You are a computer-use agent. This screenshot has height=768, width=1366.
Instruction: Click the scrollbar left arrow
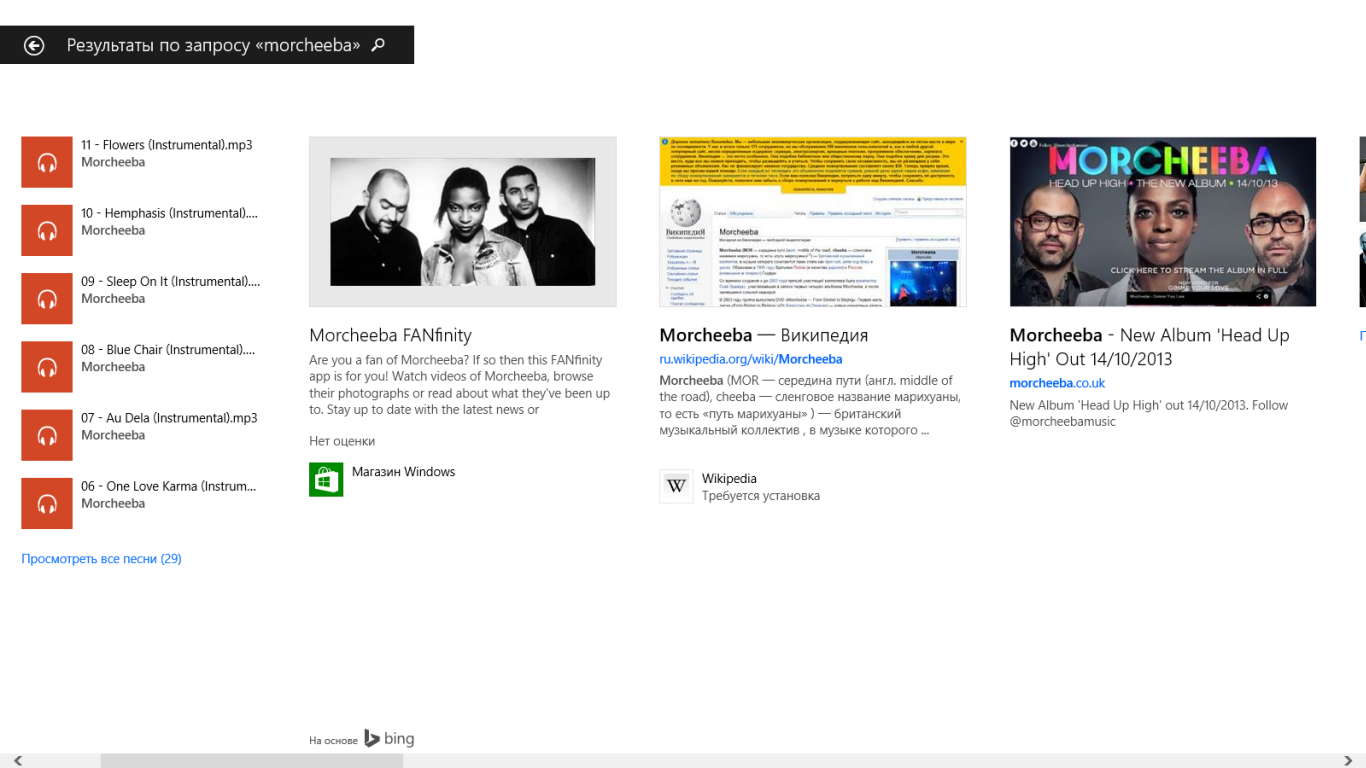(17, 761)
